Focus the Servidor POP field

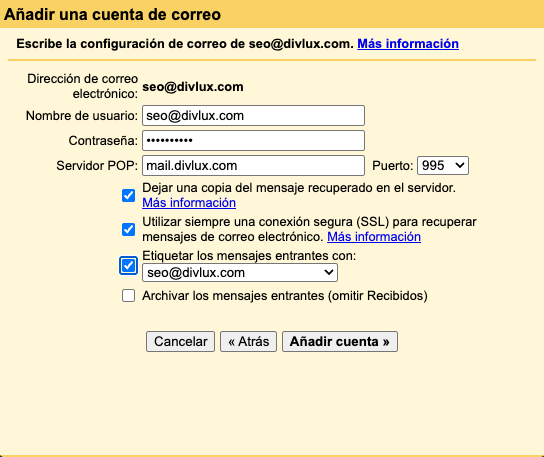point(253,166)
